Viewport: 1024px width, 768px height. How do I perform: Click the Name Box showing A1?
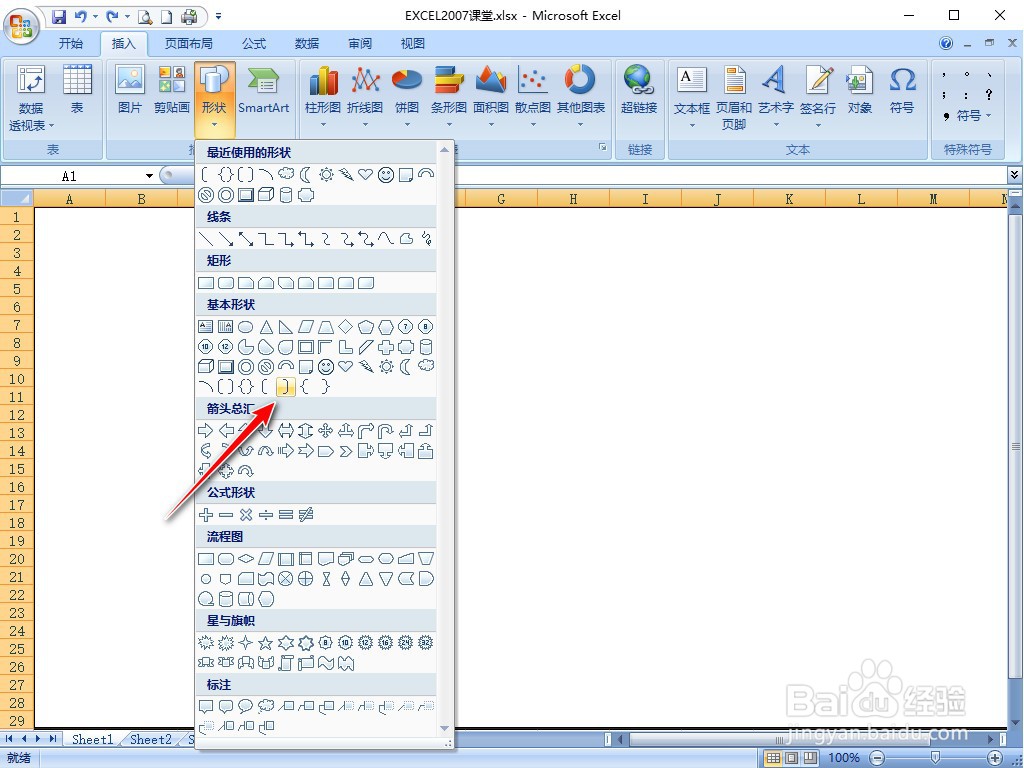coord(71,176)
